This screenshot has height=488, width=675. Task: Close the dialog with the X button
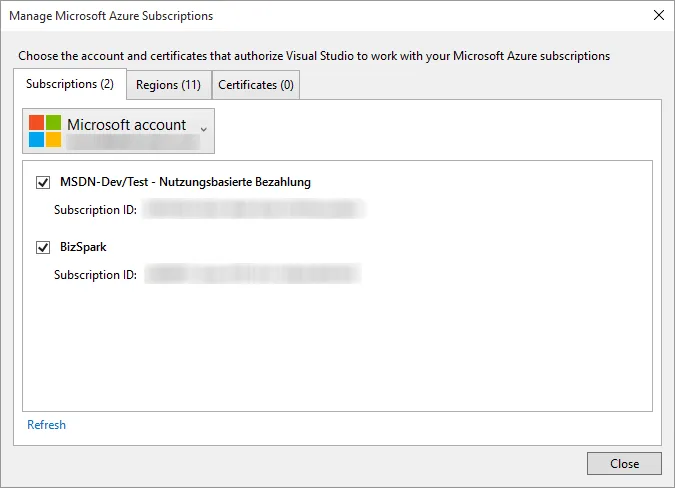[658, 16]
